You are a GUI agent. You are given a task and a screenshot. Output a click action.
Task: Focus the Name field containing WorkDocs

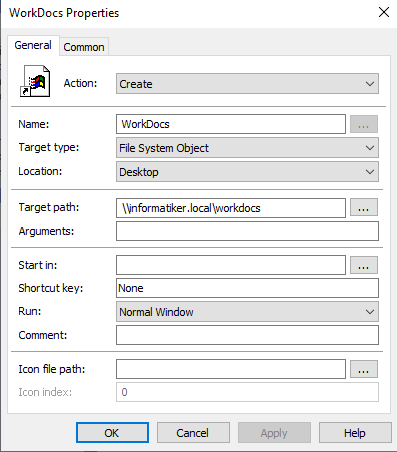click(231, 124)
